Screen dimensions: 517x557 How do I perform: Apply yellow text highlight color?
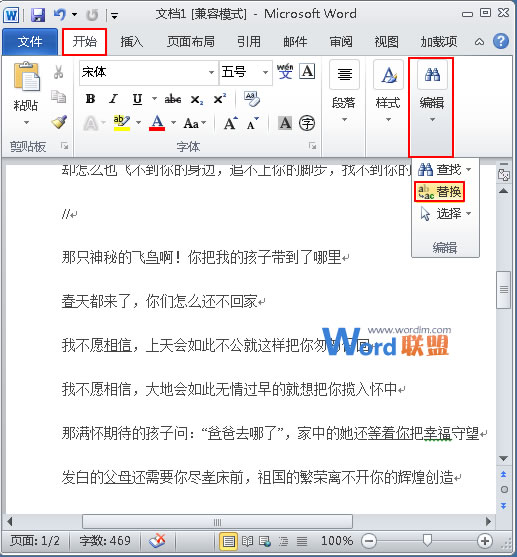coord(122,123)
